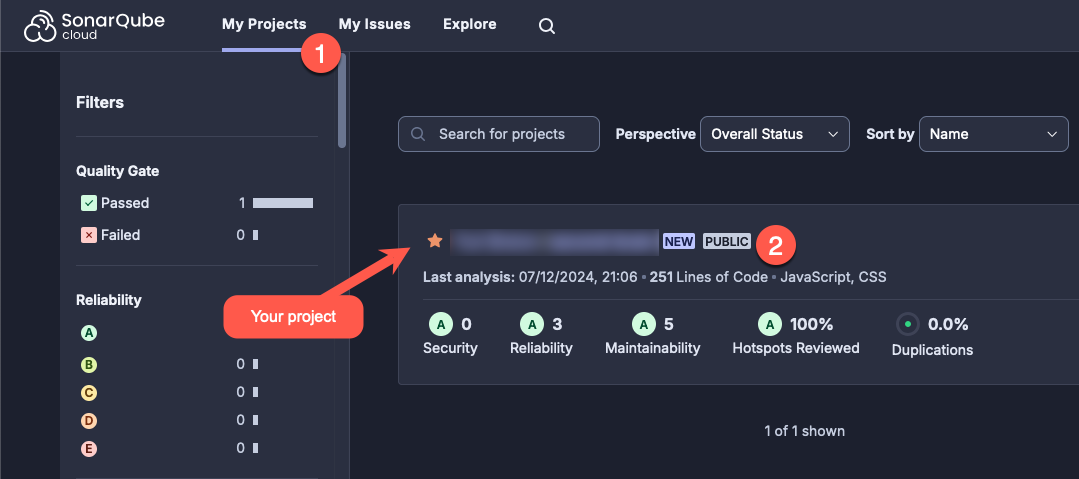Select Reliability rating E filter badge
The height and width of the screenshot is (479, 1079).
[x=88, y=449]
